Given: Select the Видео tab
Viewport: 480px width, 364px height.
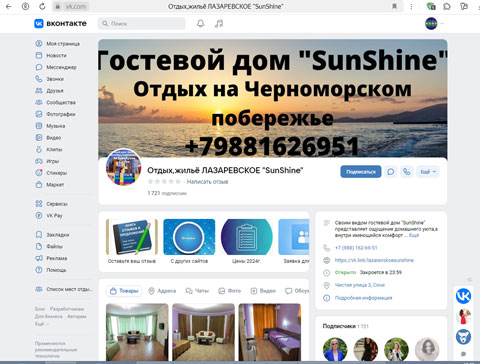Looking at the screenshot, I should point(263,291).
